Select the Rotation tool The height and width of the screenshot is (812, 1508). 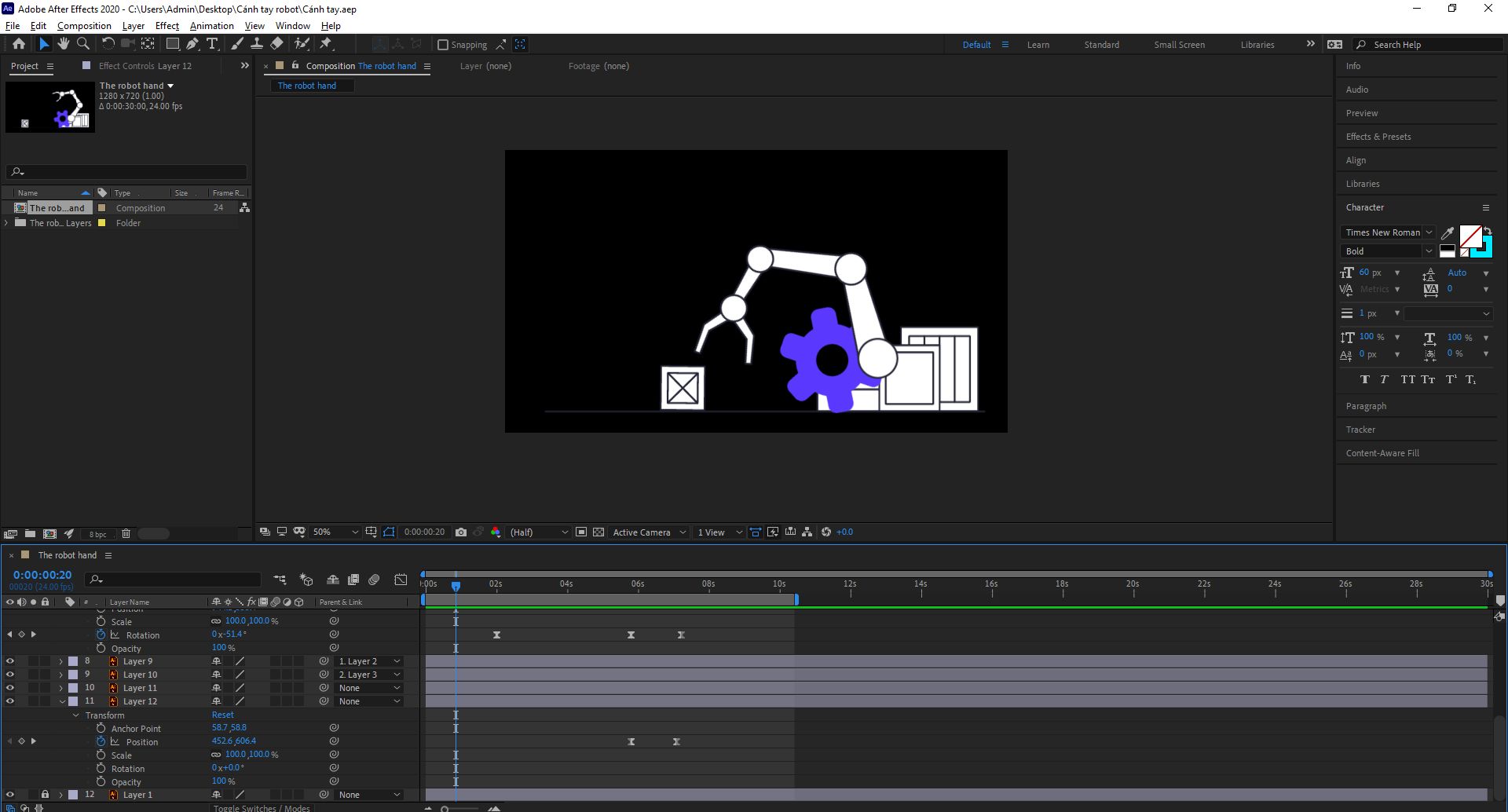click(x=108, y=44)
